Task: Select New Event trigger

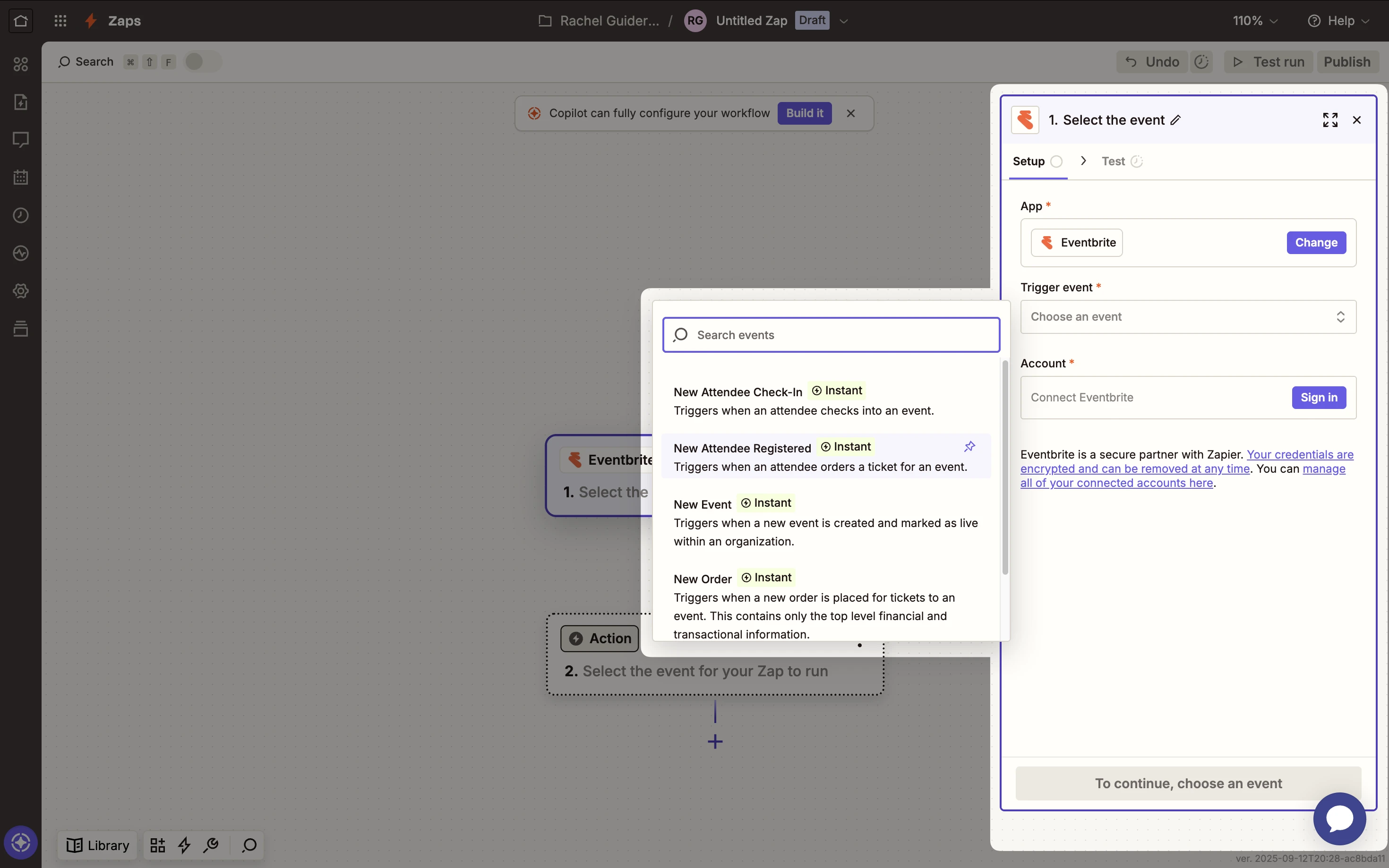Action: 826,521
